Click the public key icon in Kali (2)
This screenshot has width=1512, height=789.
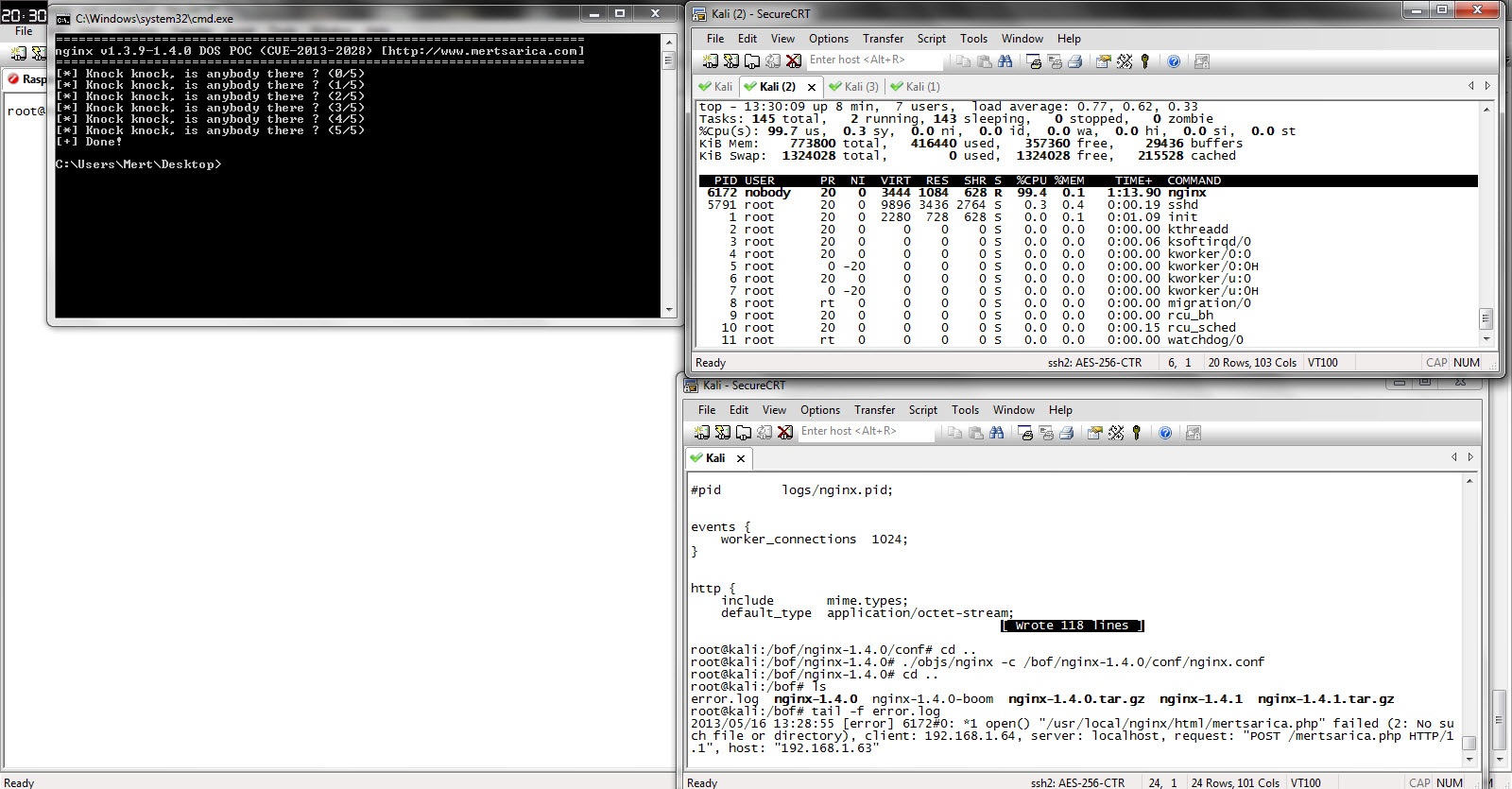click(1144, 60)
